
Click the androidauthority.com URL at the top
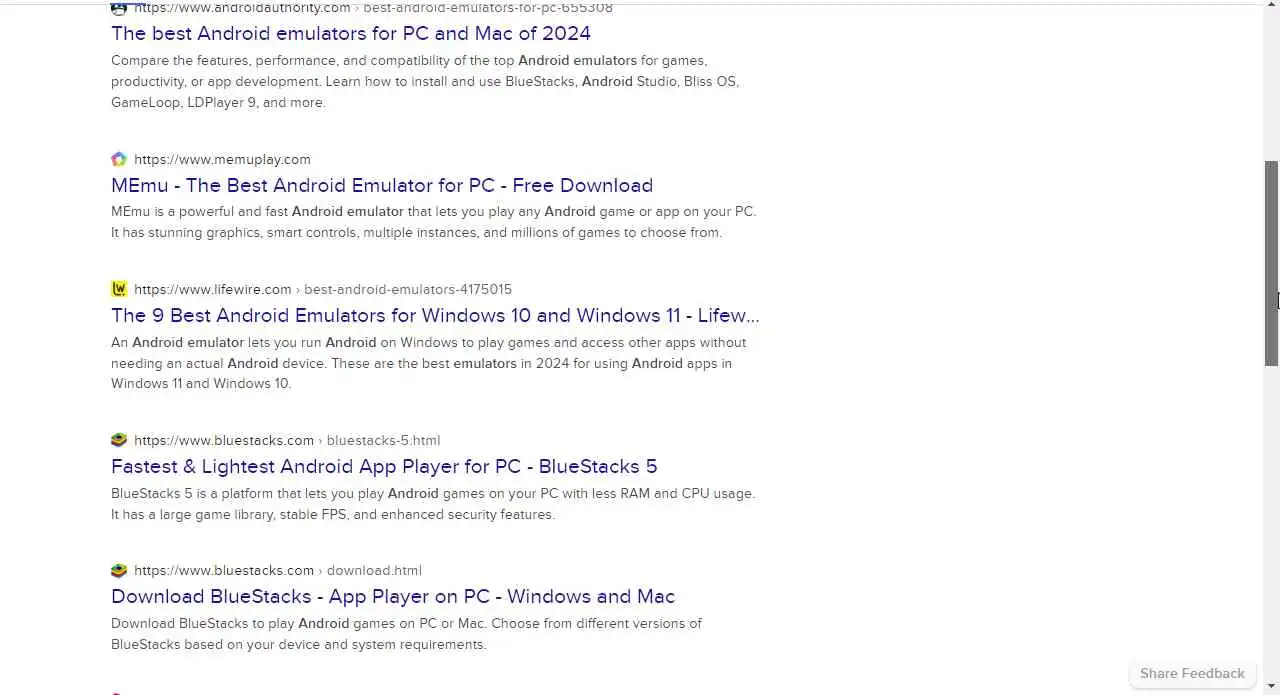tap(373, 8)
